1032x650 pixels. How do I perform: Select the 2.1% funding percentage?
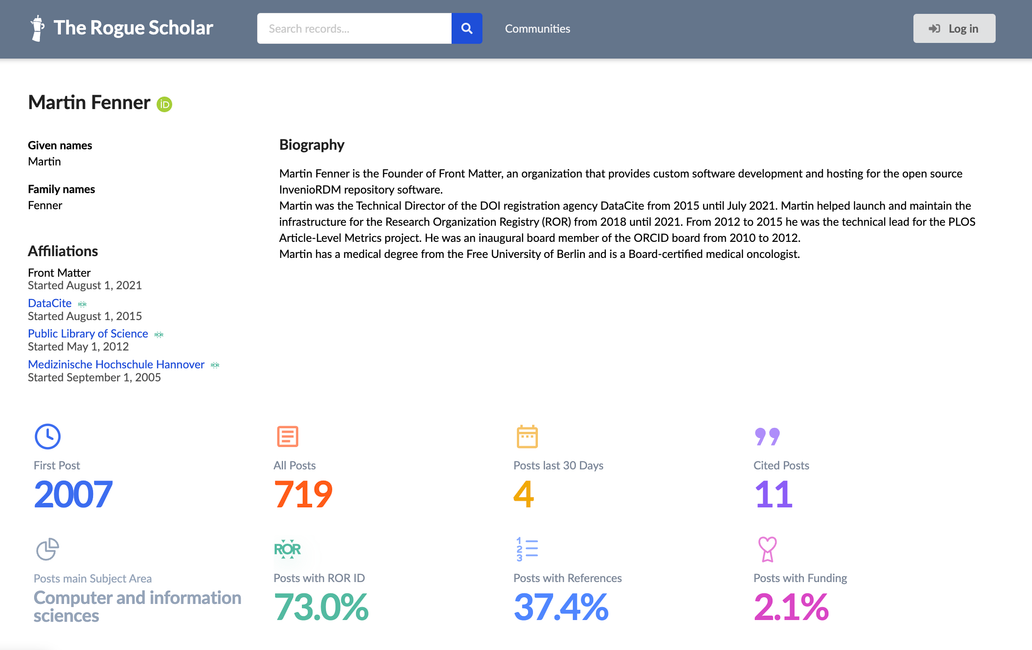791,607
